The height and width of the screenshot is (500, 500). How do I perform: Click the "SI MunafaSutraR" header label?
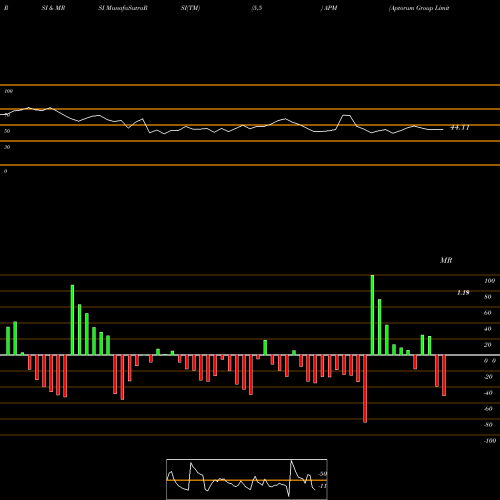(x=123, y=8)
